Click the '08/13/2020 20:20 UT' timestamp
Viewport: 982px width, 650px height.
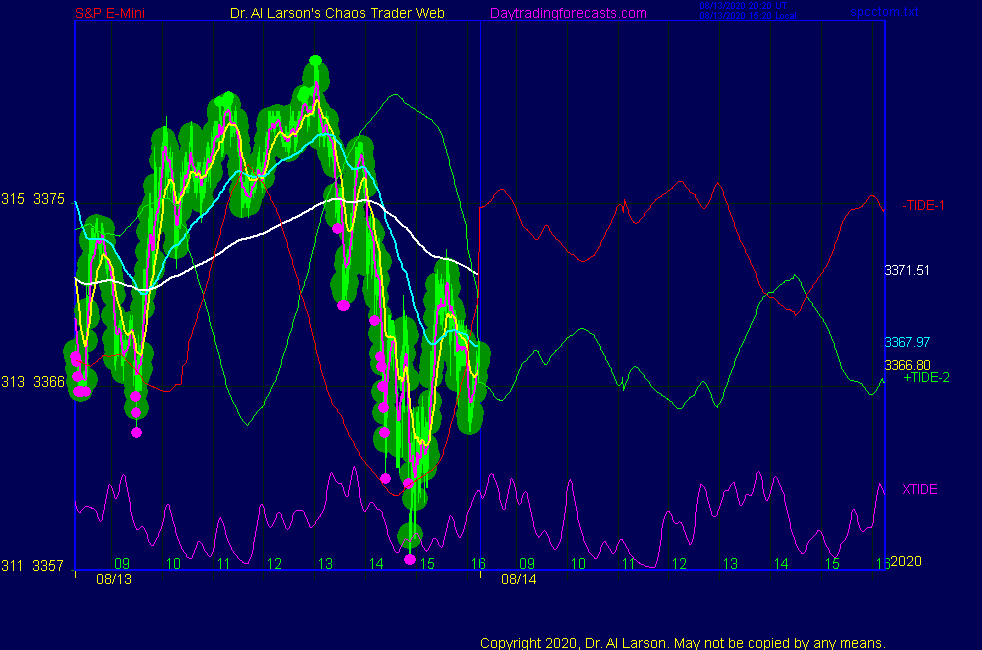[x=743, y=6]
